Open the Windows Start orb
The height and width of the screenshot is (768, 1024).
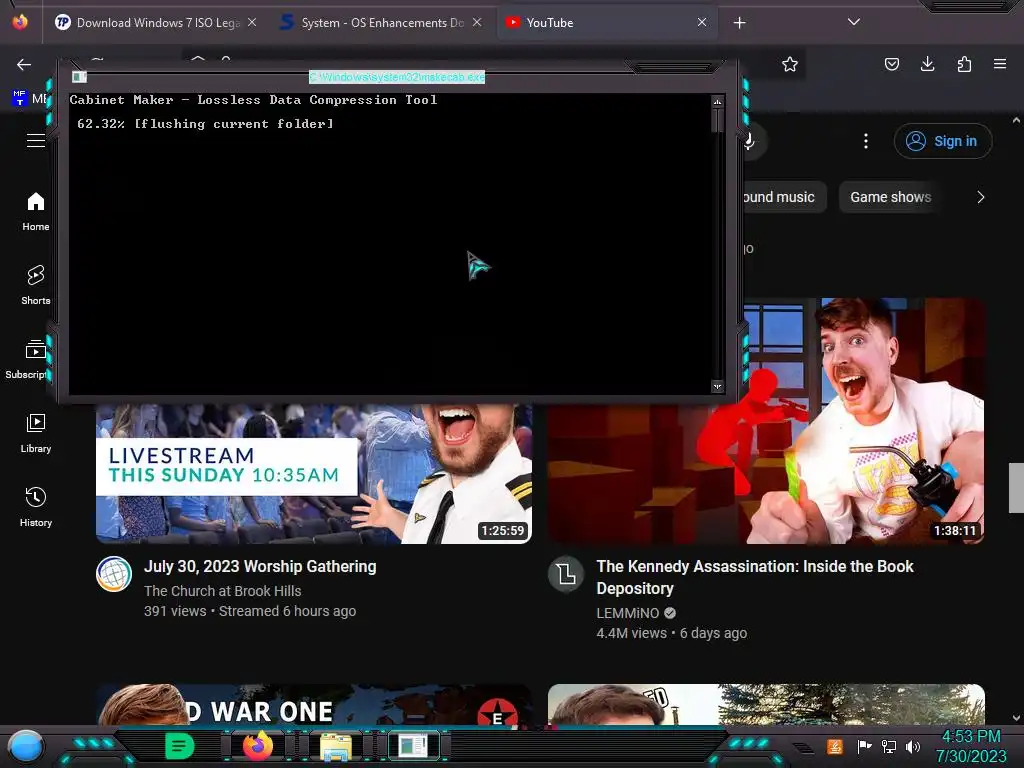point(26,746)
